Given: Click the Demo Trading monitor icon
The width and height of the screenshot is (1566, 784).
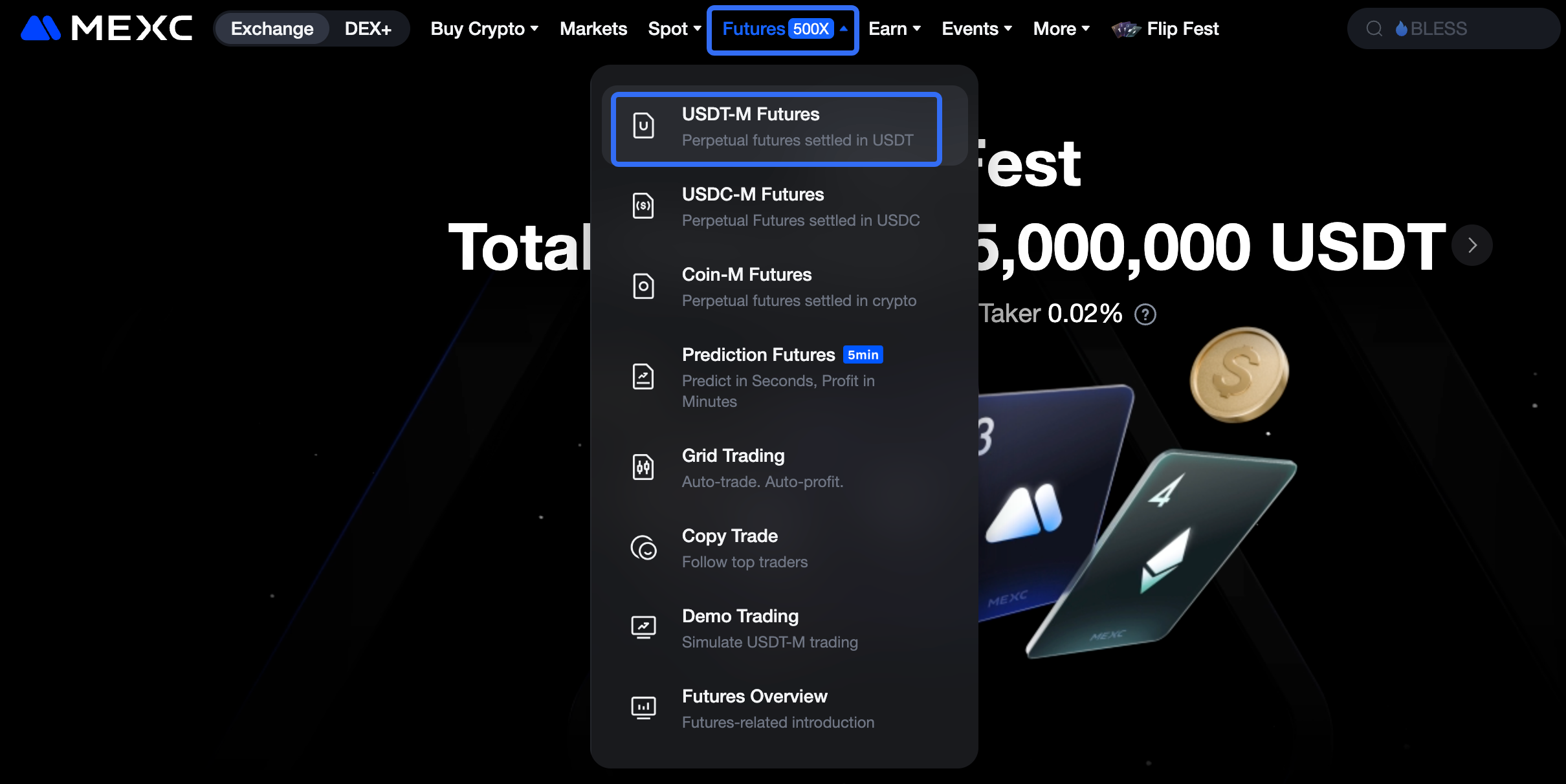Looking at the screenshot, I should [x=643, y=627].
